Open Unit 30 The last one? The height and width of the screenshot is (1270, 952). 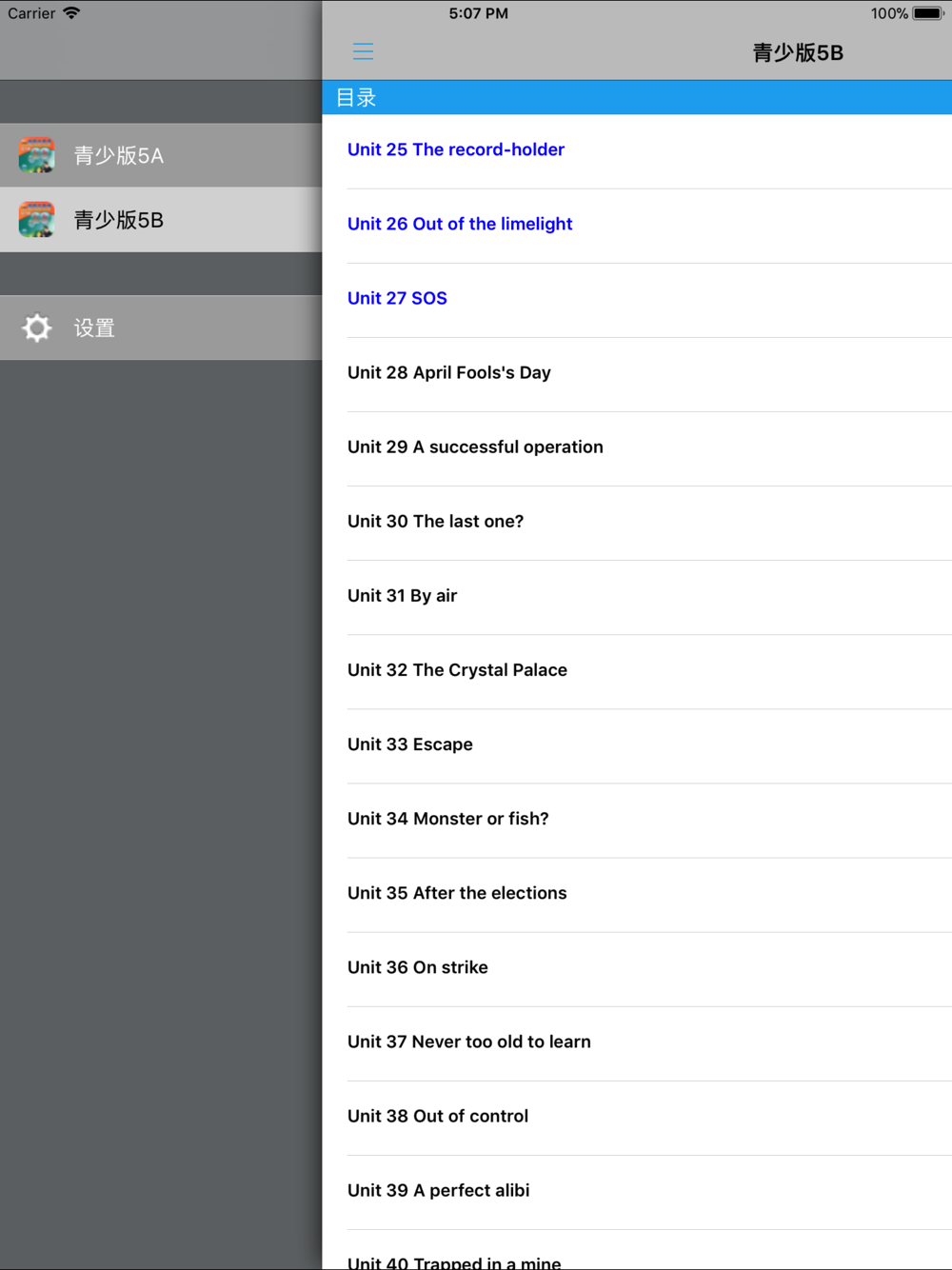[435, 521]
